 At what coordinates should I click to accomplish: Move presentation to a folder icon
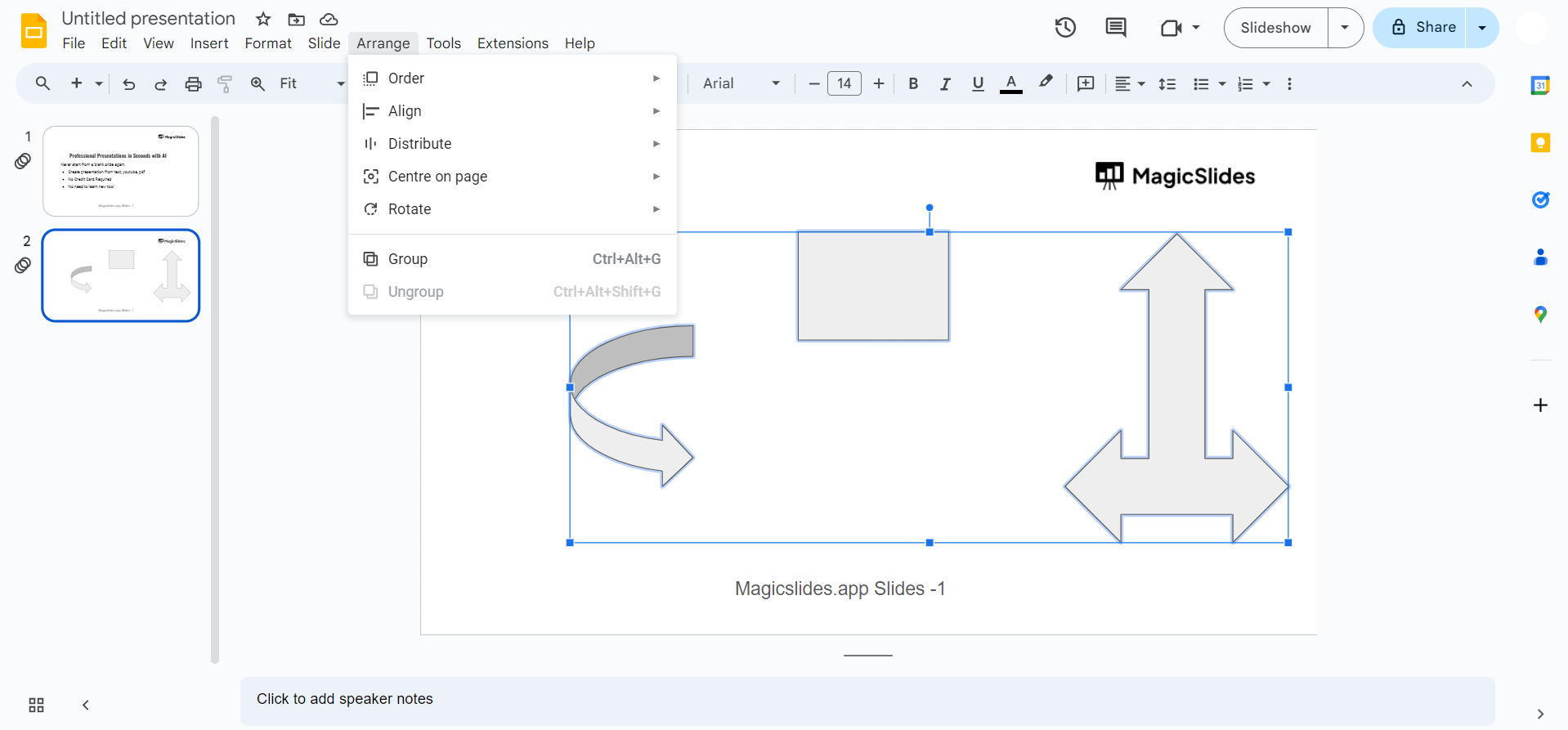(297, 19)
